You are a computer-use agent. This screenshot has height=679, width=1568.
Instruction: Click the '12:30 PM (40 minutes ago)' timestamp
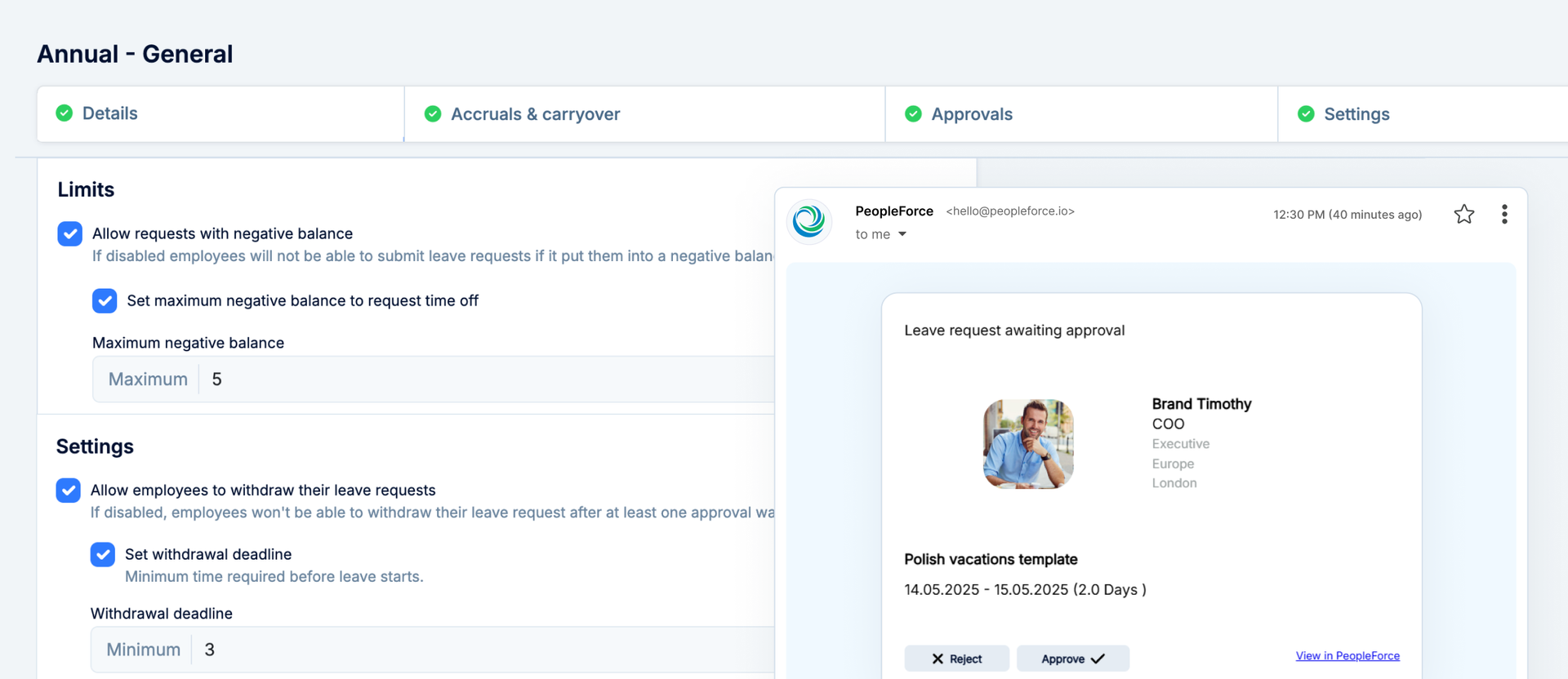pyautogui.click(x=1347, y=215)
